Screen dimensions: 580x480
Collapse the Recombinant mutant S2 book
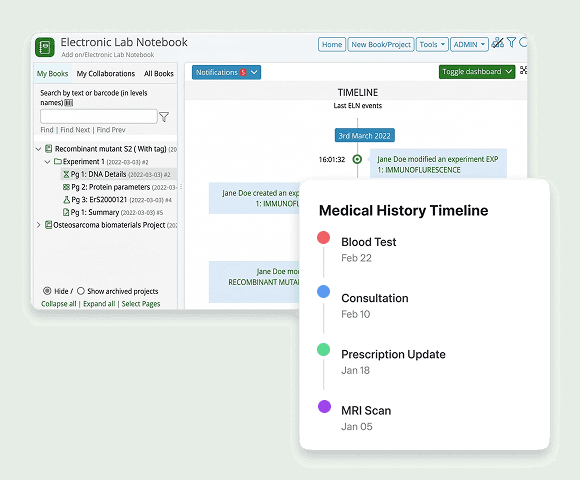38,149
